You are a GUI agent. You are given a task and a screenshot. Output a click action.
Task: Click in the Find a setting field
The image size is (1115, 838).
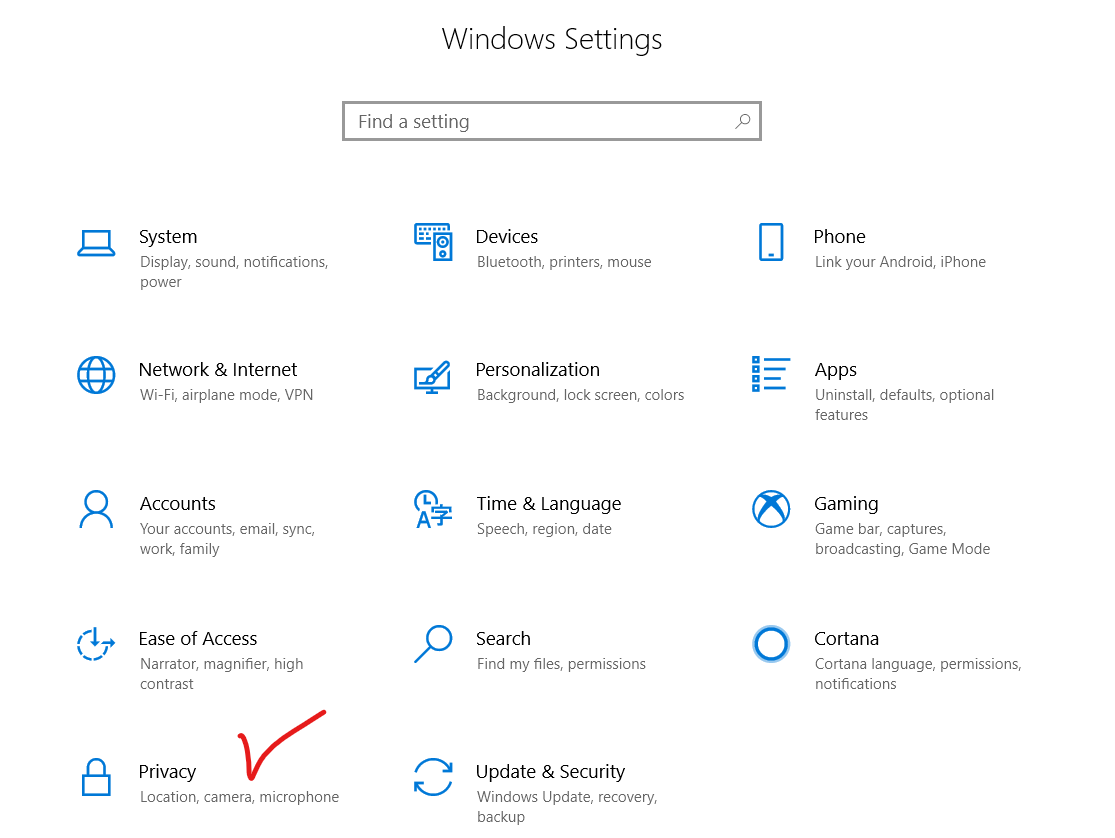[540, 122]
